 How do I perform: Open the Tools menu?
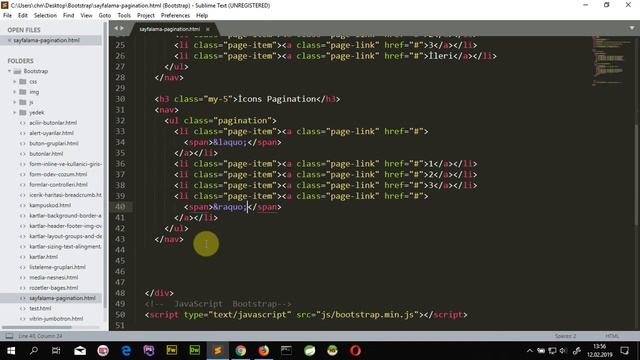[124, 16]
